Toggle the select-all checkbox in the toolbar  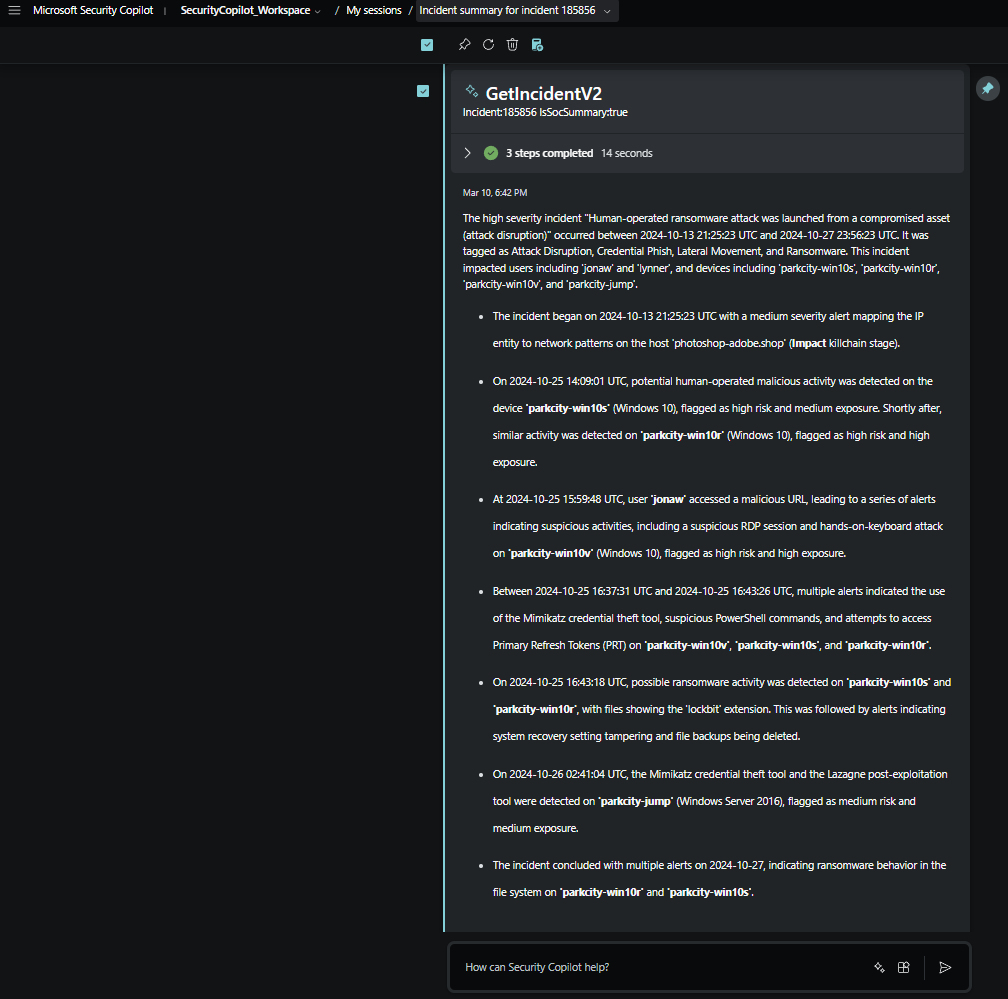(427, 45)
